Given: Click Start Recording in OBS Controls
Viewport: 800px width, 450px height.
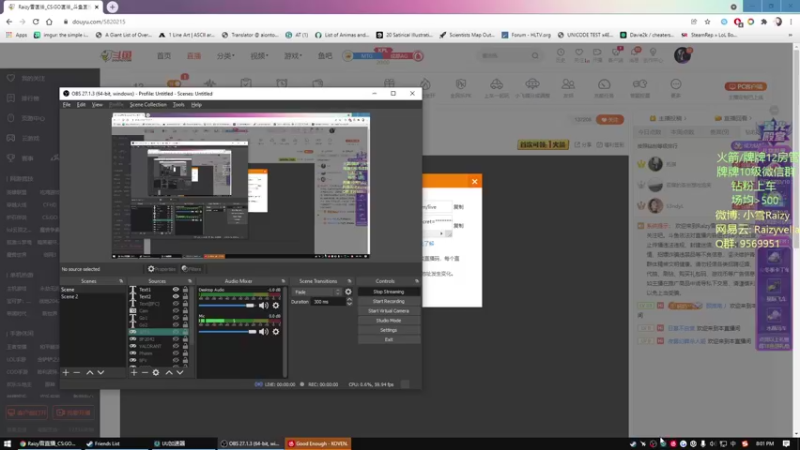Looking at the screenshot, I should click(389, 302).
